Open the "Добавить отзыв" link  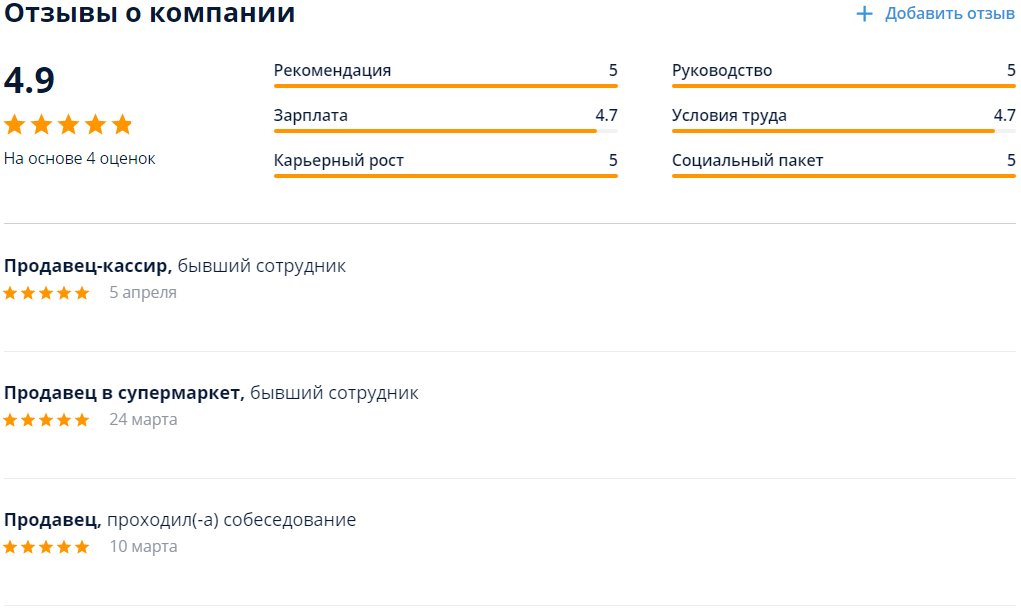[949, 14]
